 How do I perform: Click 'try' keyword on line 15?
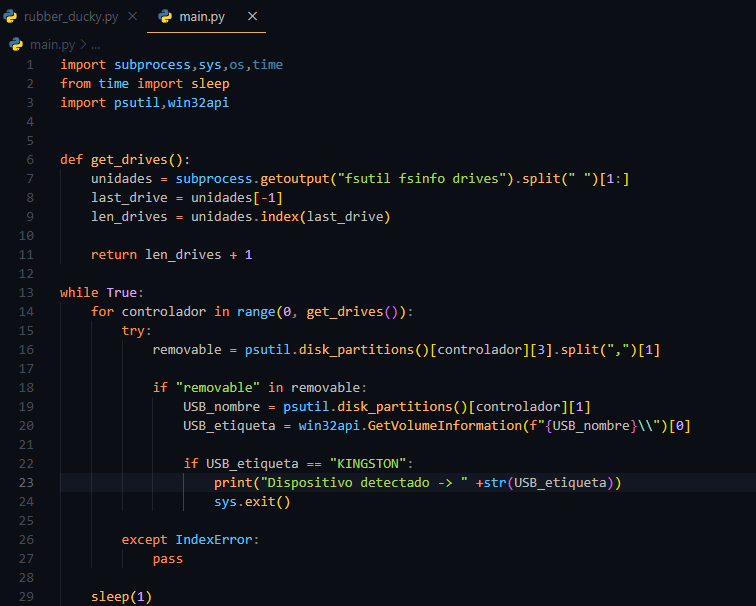pos(133,331)
